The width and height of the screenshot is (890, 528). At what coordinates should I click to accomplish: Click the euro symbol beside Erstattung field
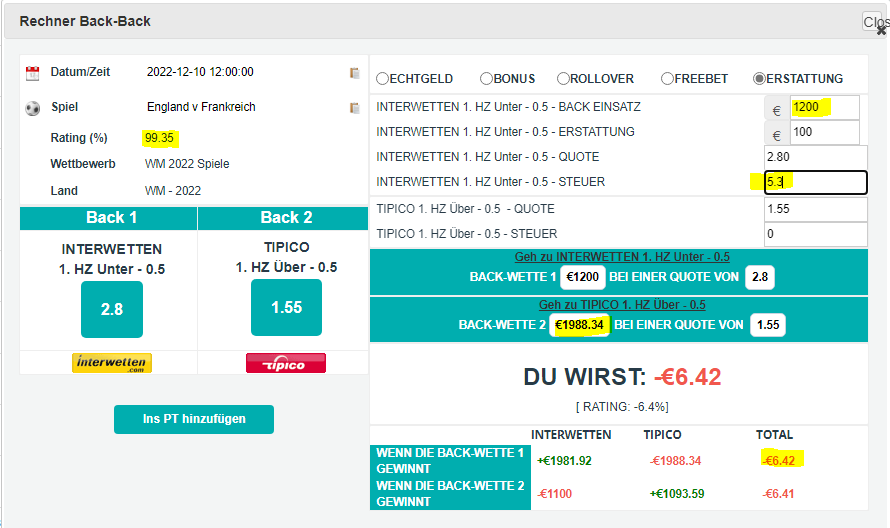(776, 135)
